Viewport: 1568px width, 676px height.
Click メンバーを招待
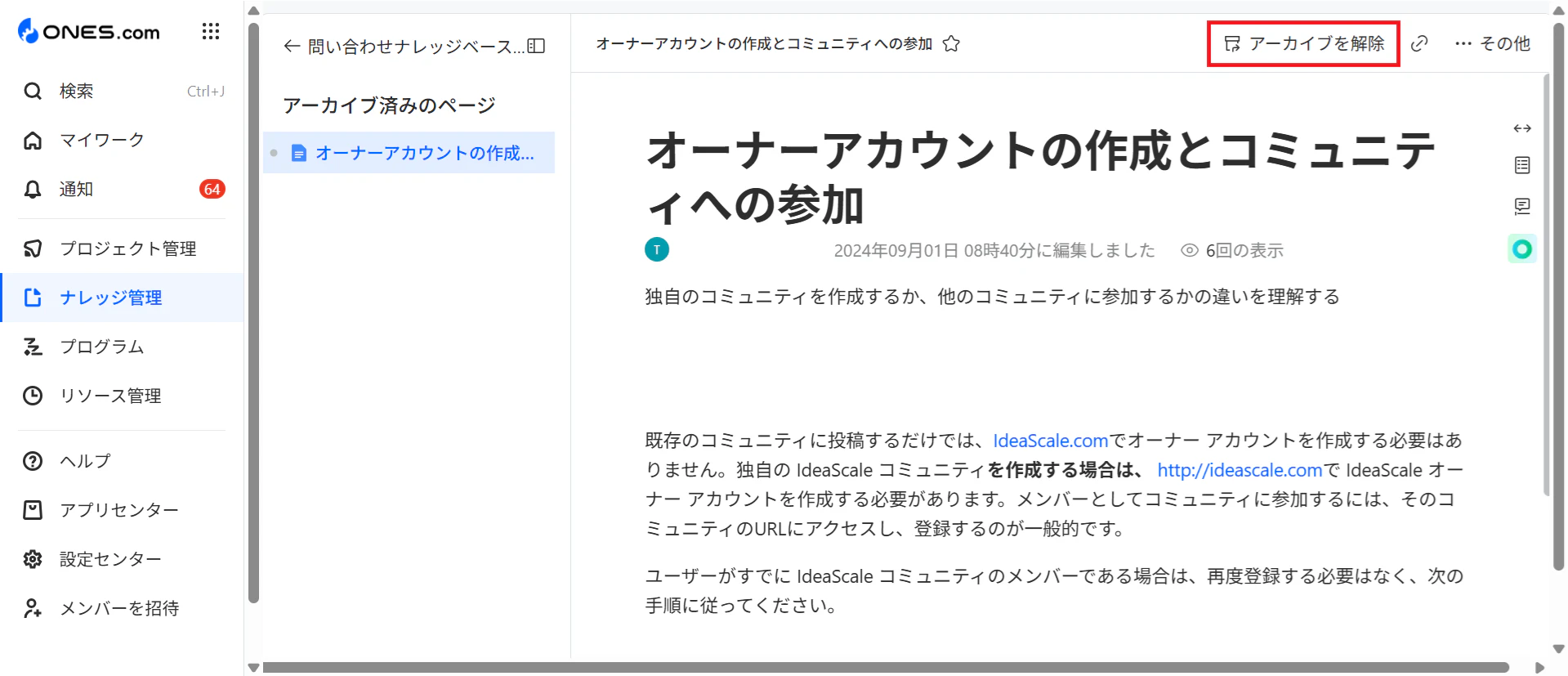[123, 608]
